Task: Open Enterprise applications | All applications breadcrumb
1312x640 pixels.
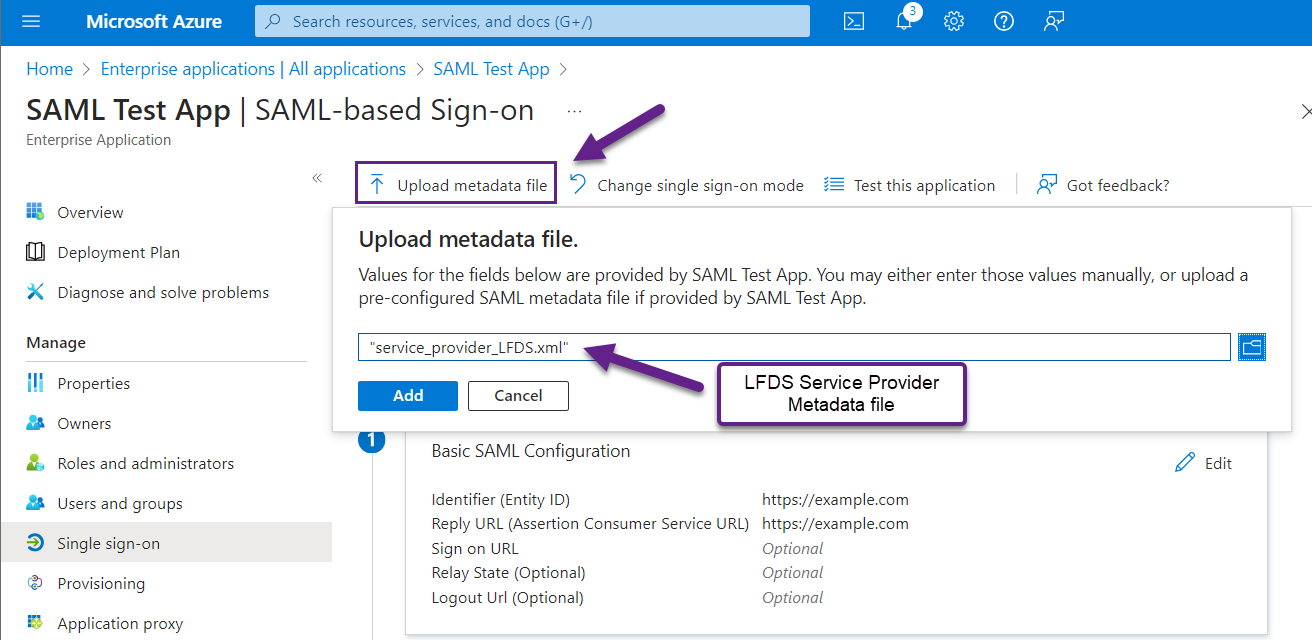Action: point(253,69)
